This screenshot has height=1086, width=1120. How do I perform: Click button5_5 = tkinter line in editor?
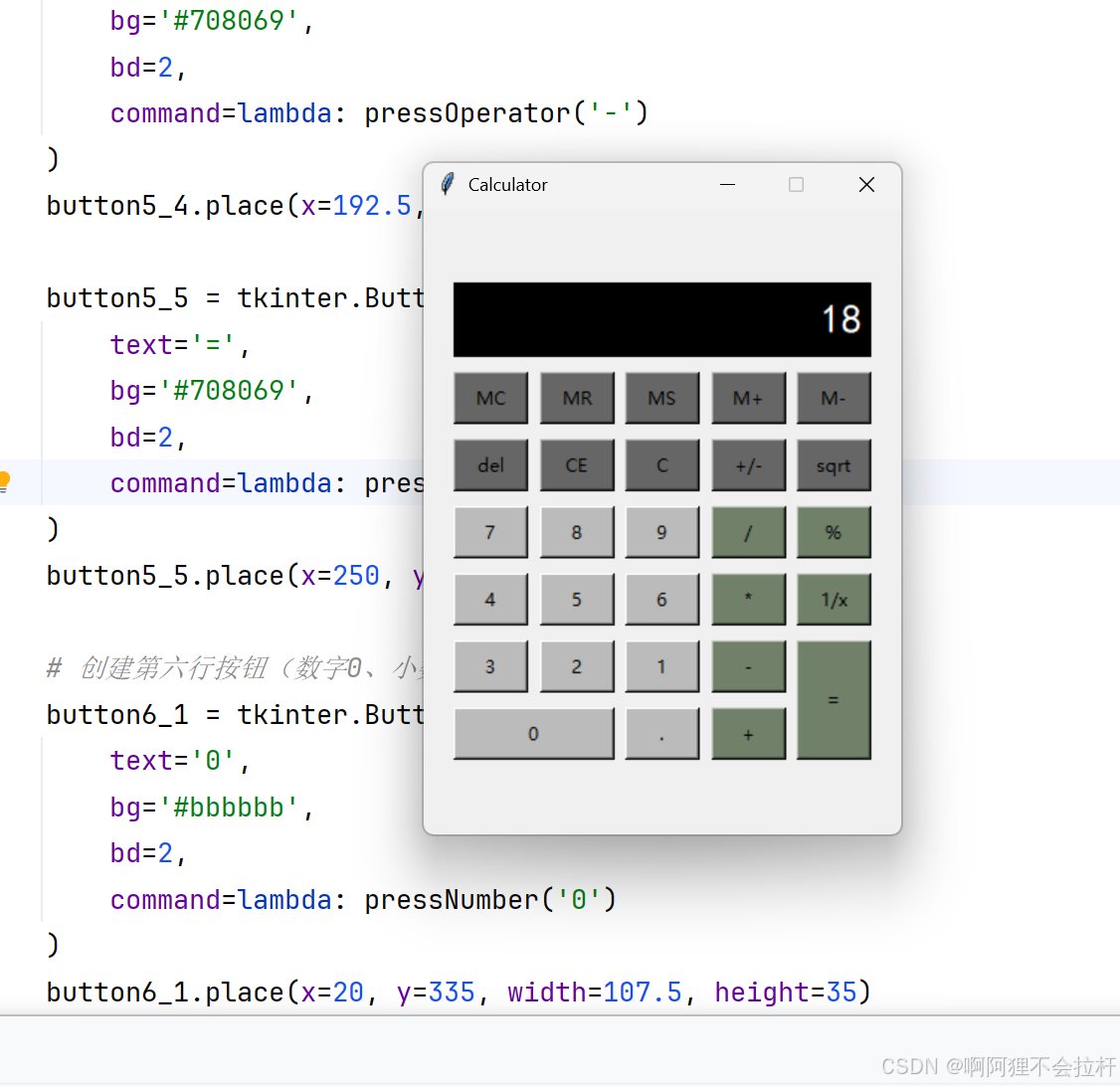[236, 298]
